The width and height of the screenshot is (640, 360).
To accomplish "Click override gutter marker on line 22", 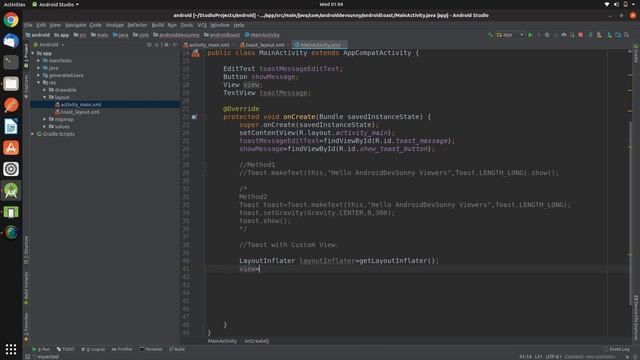I will tap(194, 117).
